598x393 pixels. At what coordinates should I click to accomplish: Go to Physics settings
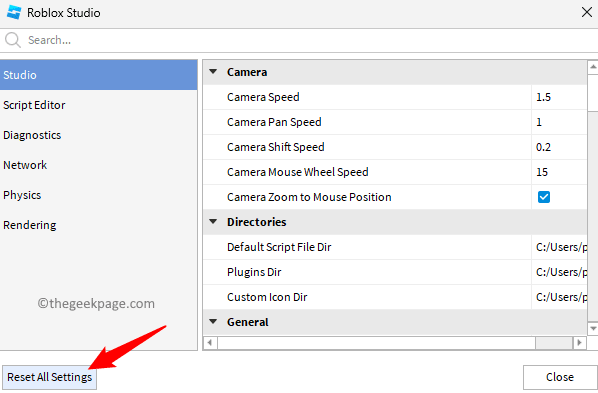click(x=98, y=195)
